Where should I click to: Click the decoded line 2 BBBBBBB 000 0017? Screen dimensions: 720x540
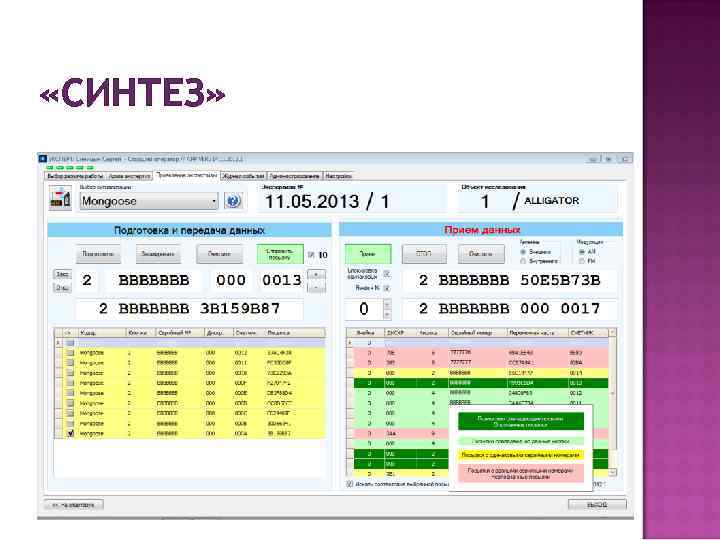(510, 309)
